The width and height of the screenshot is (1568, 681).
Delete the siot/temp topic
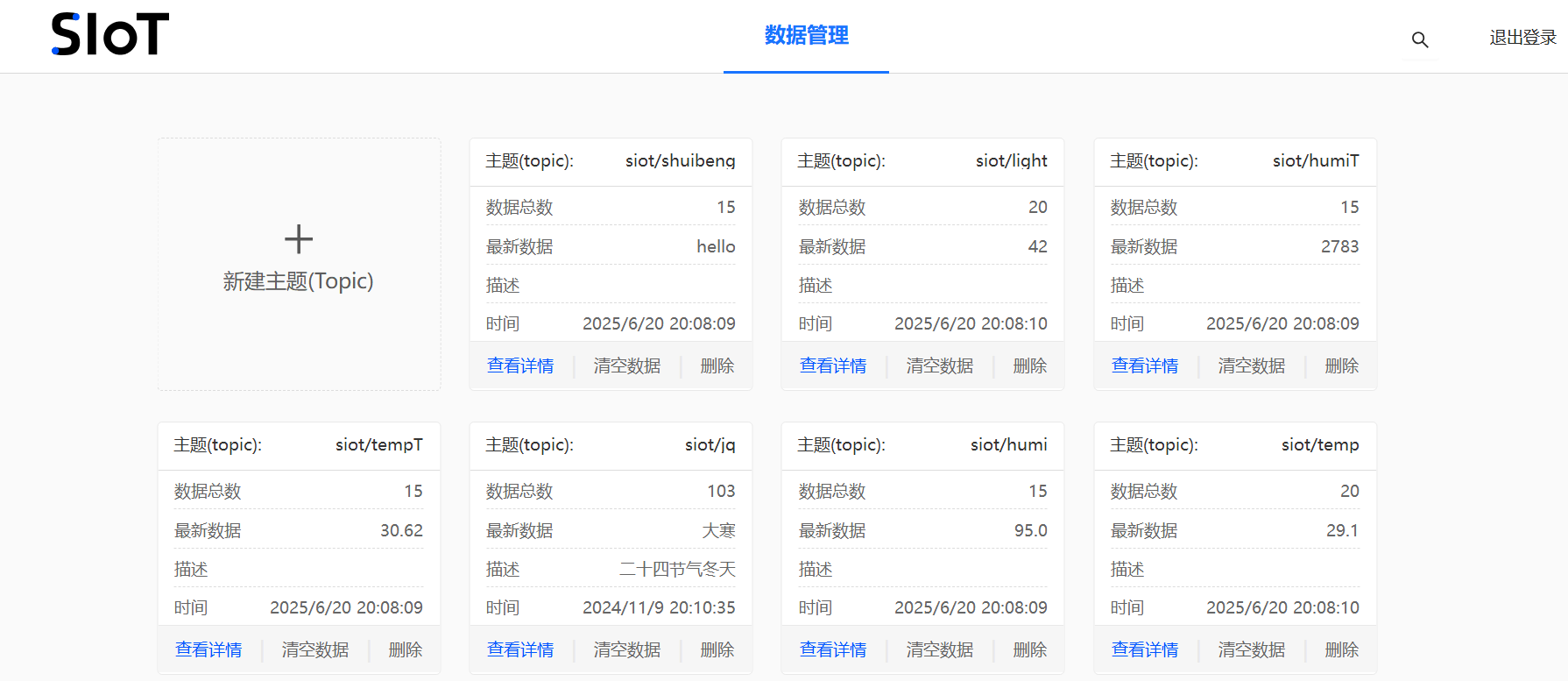[1342, 649]
